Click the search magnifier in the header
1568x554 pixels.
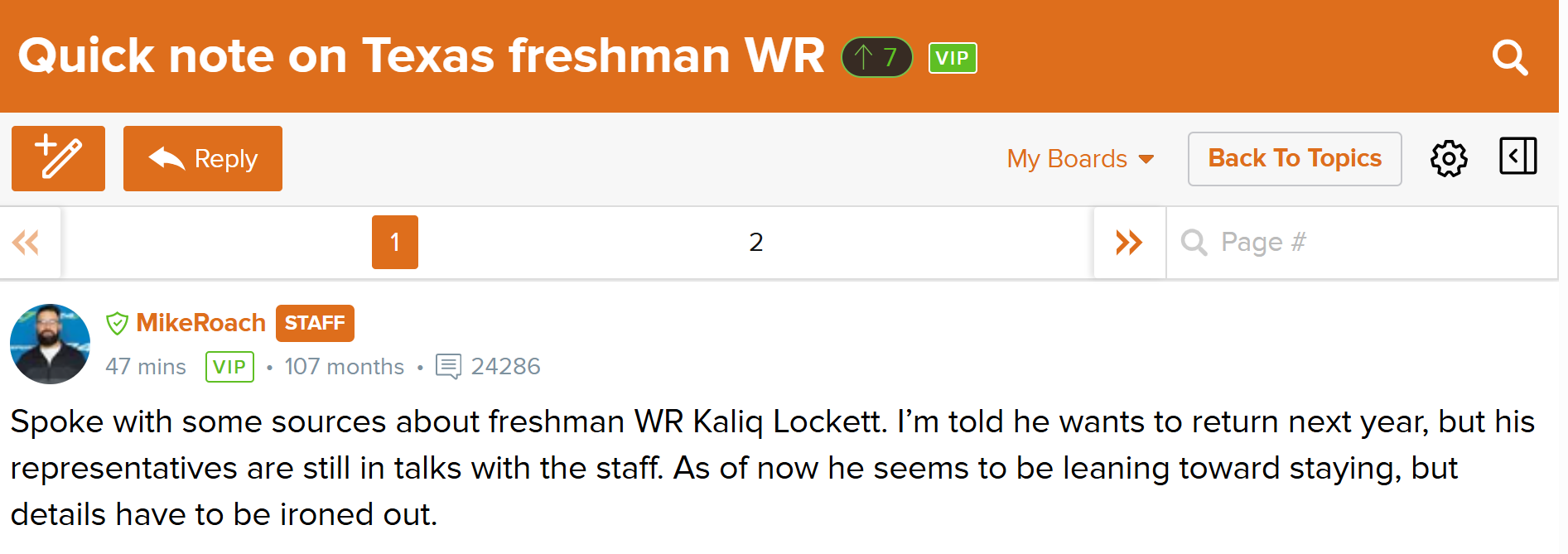pos(1509,58)
